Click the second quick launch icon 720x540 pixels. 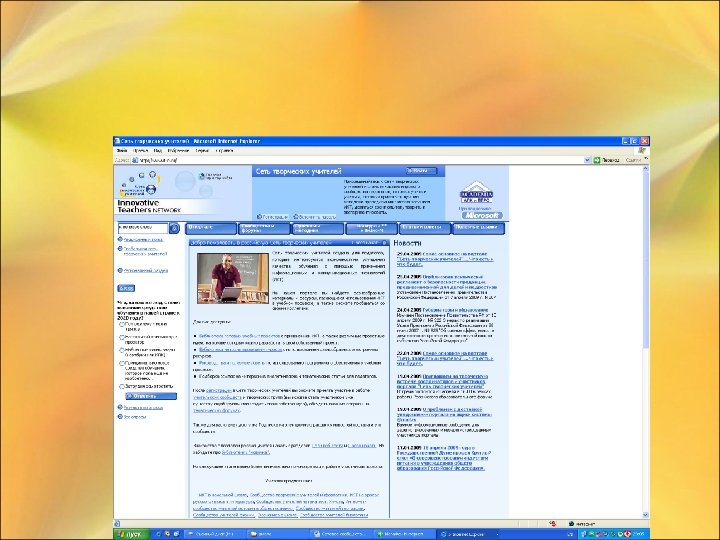tap(168, 534)
